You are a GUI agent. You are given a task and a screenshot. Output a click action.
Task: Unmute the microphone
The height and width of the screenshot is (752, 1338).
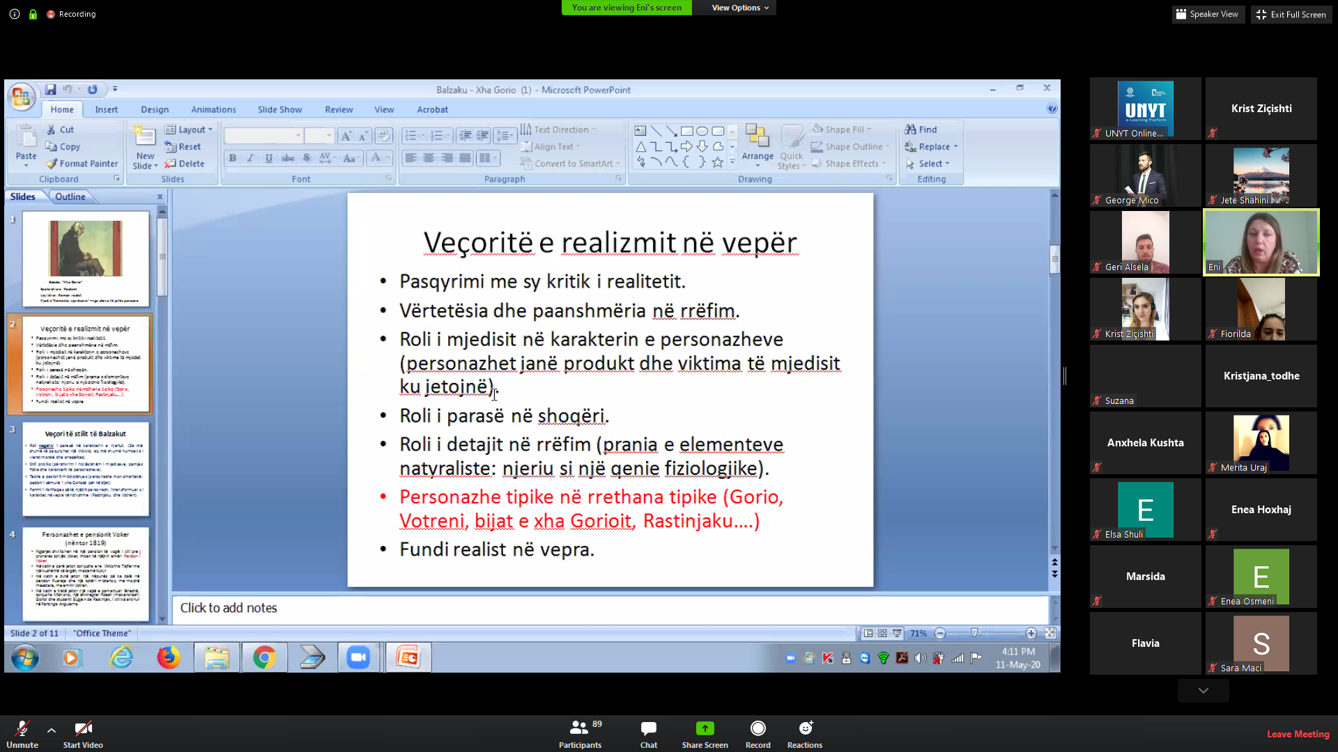click(22, 731)
